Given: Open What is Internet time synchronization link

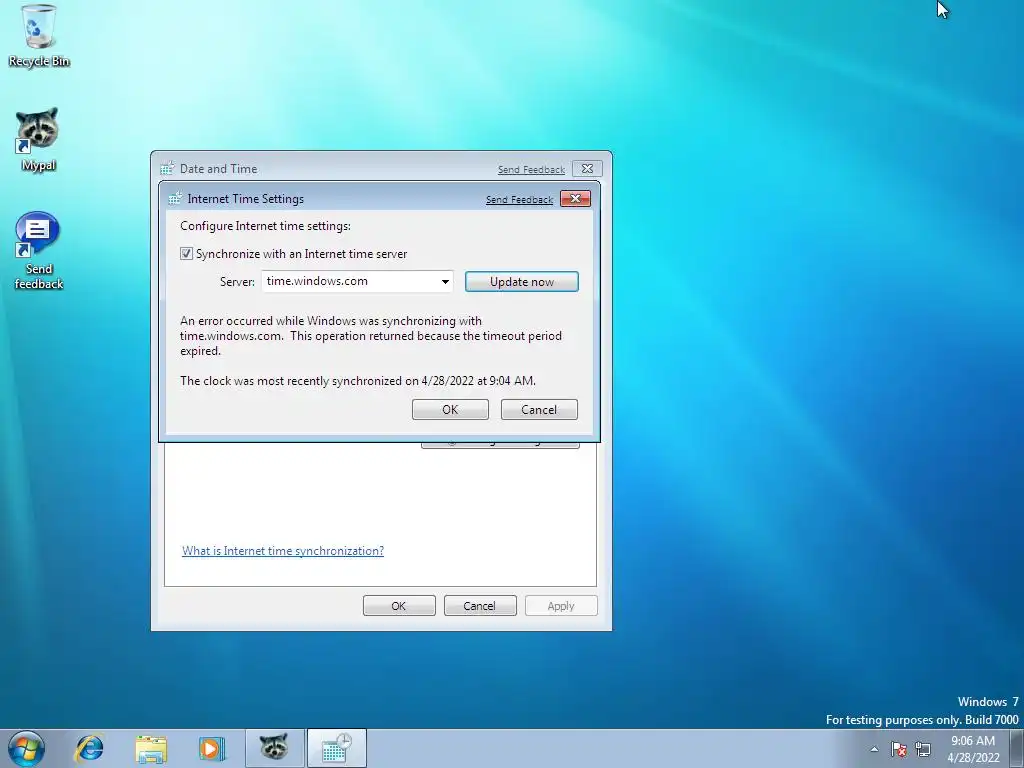Looking at the screenshot, I should (x=283, y=551).
